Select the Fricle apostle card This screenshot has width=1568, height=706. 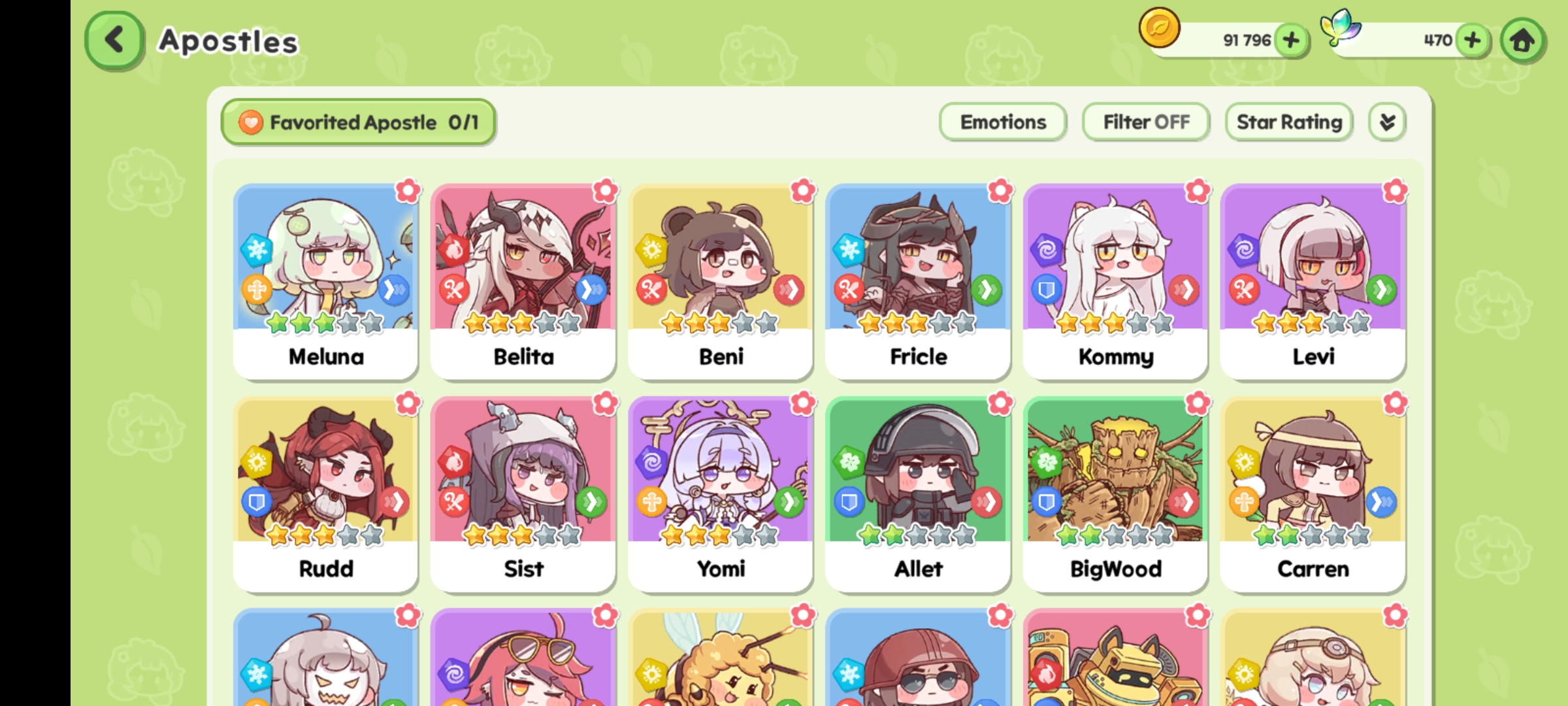click(918, 282)
